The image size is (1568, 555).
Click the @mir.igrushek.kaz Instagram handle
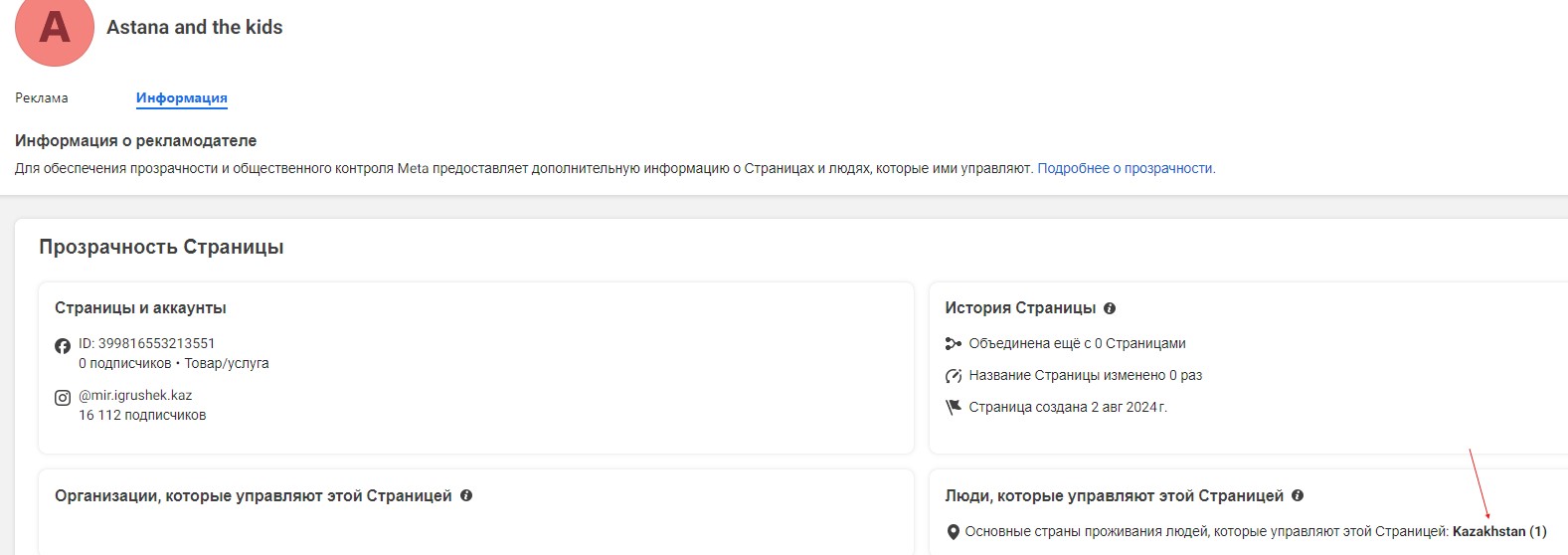(135, 395)
